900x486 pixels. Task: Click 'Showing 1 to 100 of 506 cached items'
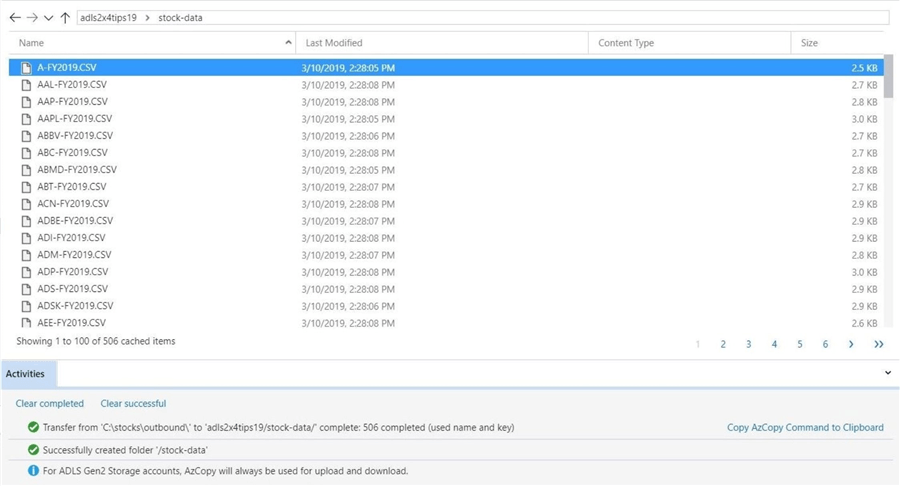[x=96, y=341]
